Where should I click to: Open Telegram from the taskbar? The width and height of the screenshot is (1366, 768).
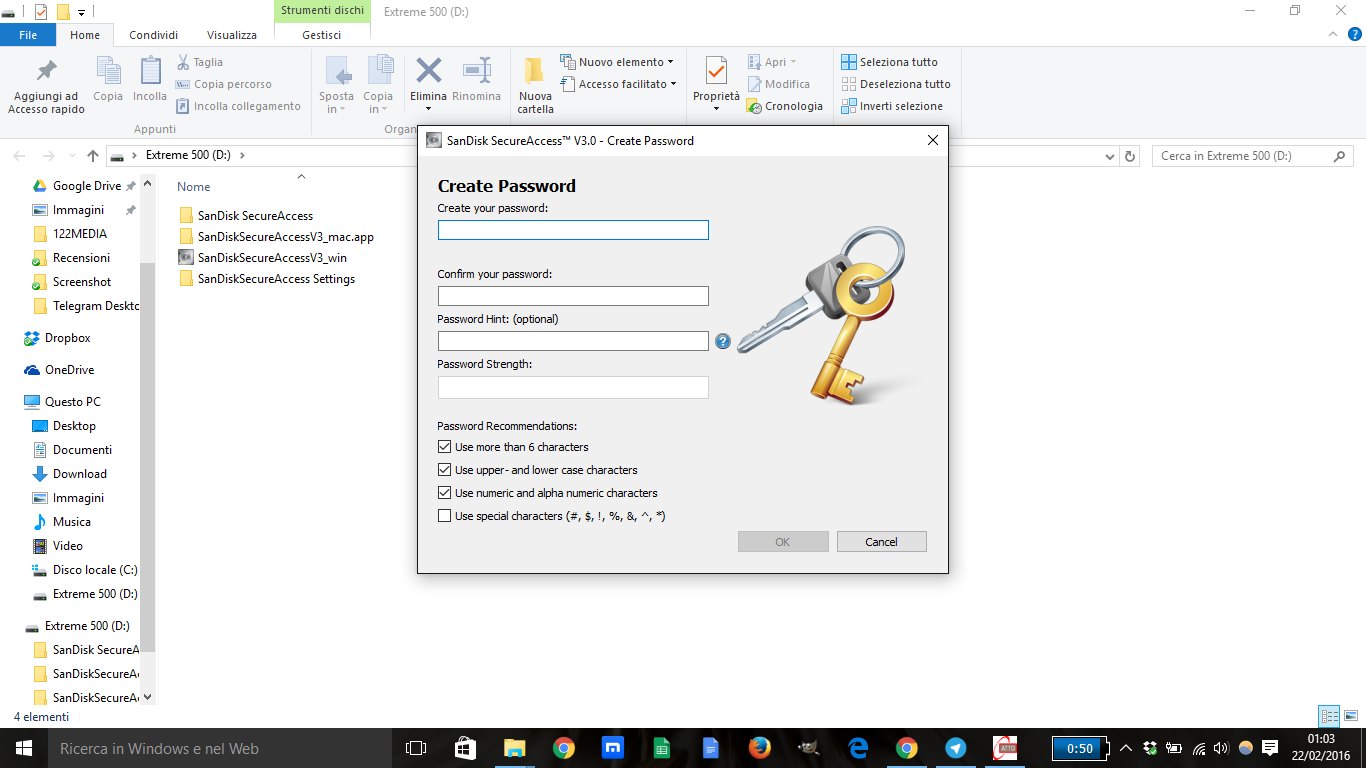click(956, 748)
